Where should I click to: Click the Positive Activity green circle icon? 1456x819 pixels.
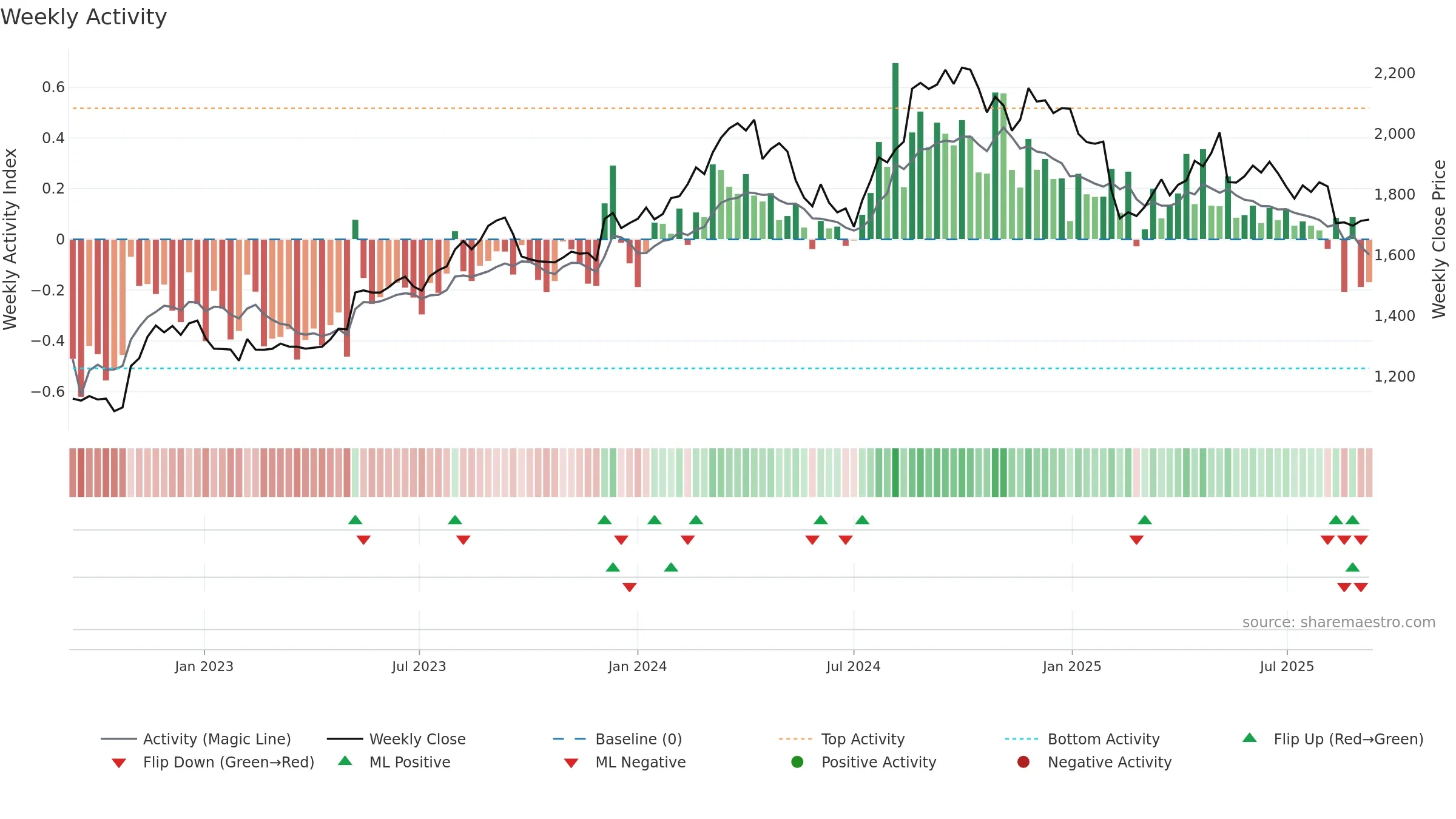[x=797, y=761]
